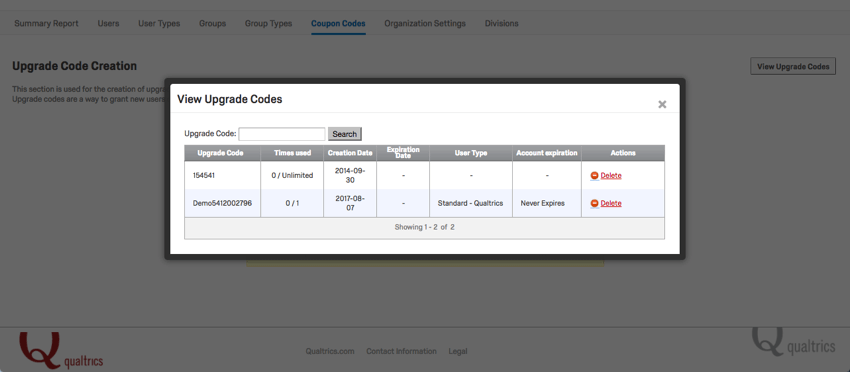
Task: Click Delete link for Demo5412002796 row
Action: click(611, 203)
